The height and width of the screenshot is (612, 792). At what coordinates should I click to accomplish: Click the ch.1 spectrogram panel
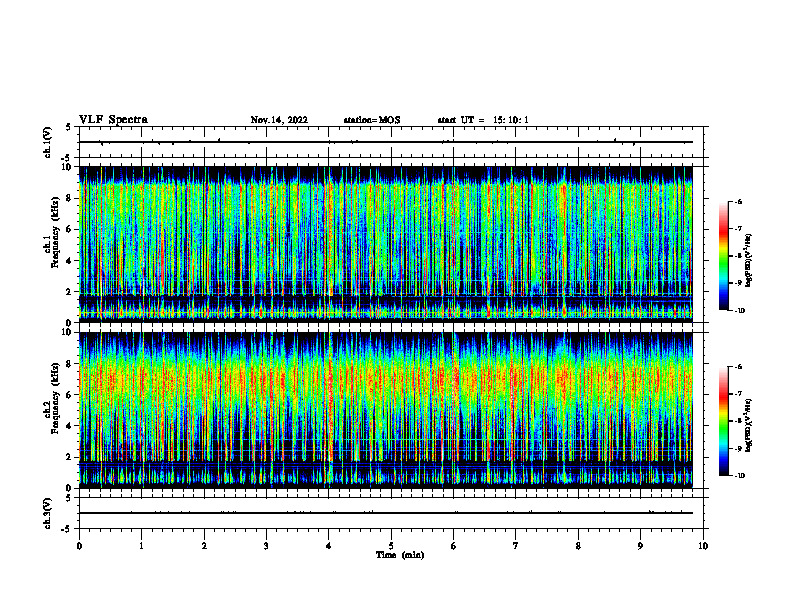(x=386, y=244)
